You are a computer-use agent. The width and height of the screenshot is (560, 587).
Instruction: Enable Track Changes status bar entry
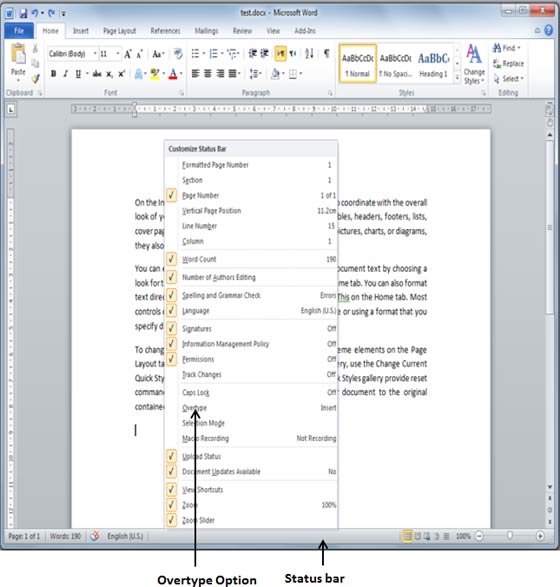point(250,374)
